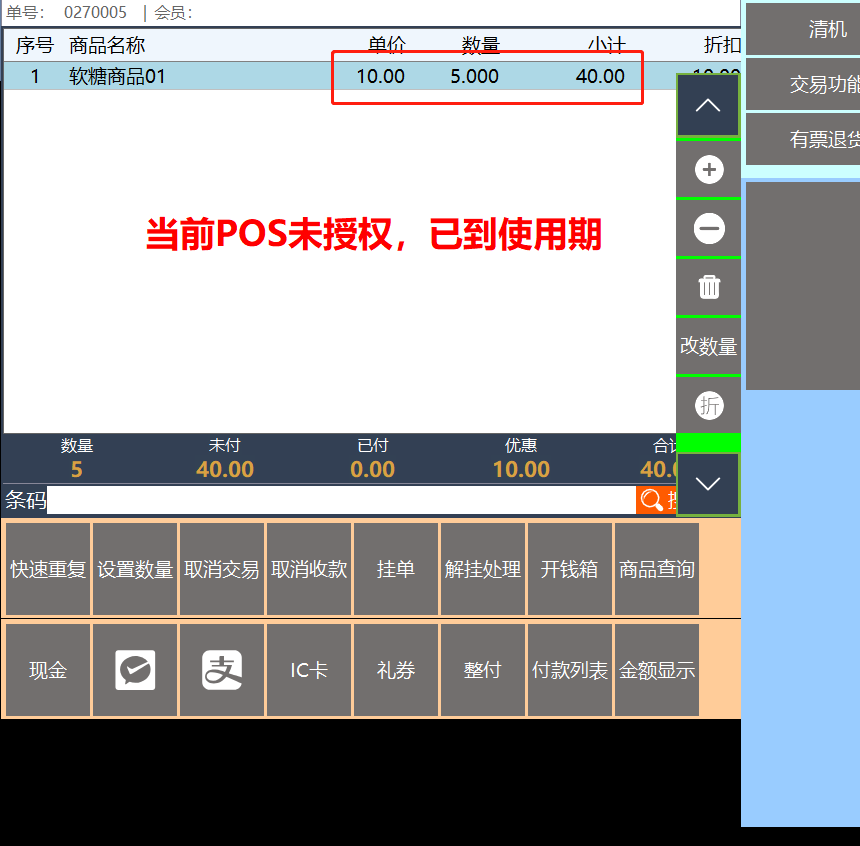The height and width of the screenshot is (846, 860).
Task: Click the 序号 column header
Action: click(x=35, y=45)
